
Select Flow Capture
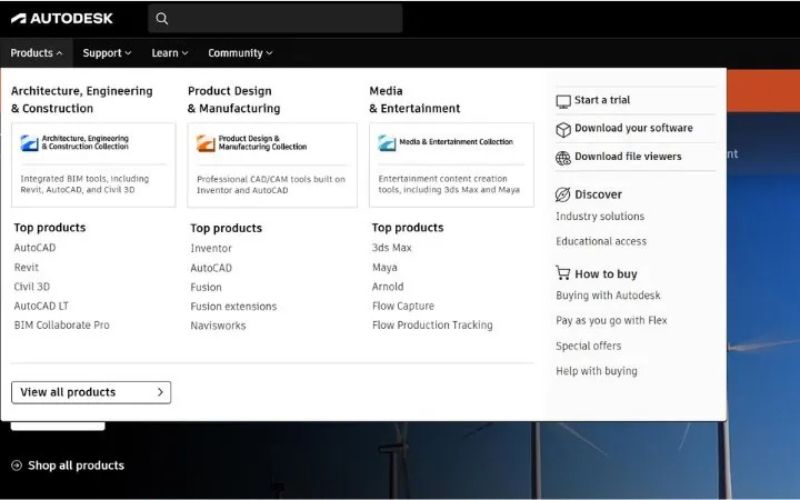(x=403, y=306)
